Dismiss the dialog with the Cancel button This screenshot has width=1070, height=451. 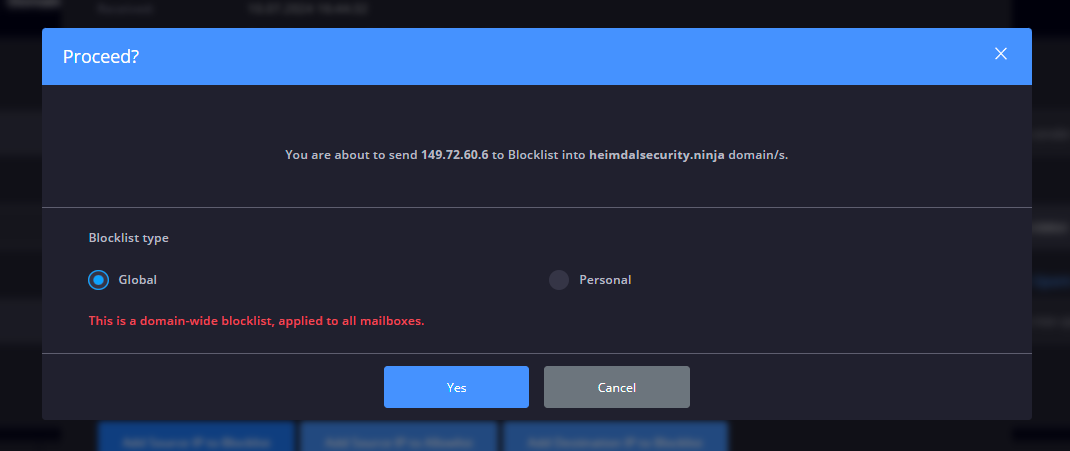616,387
